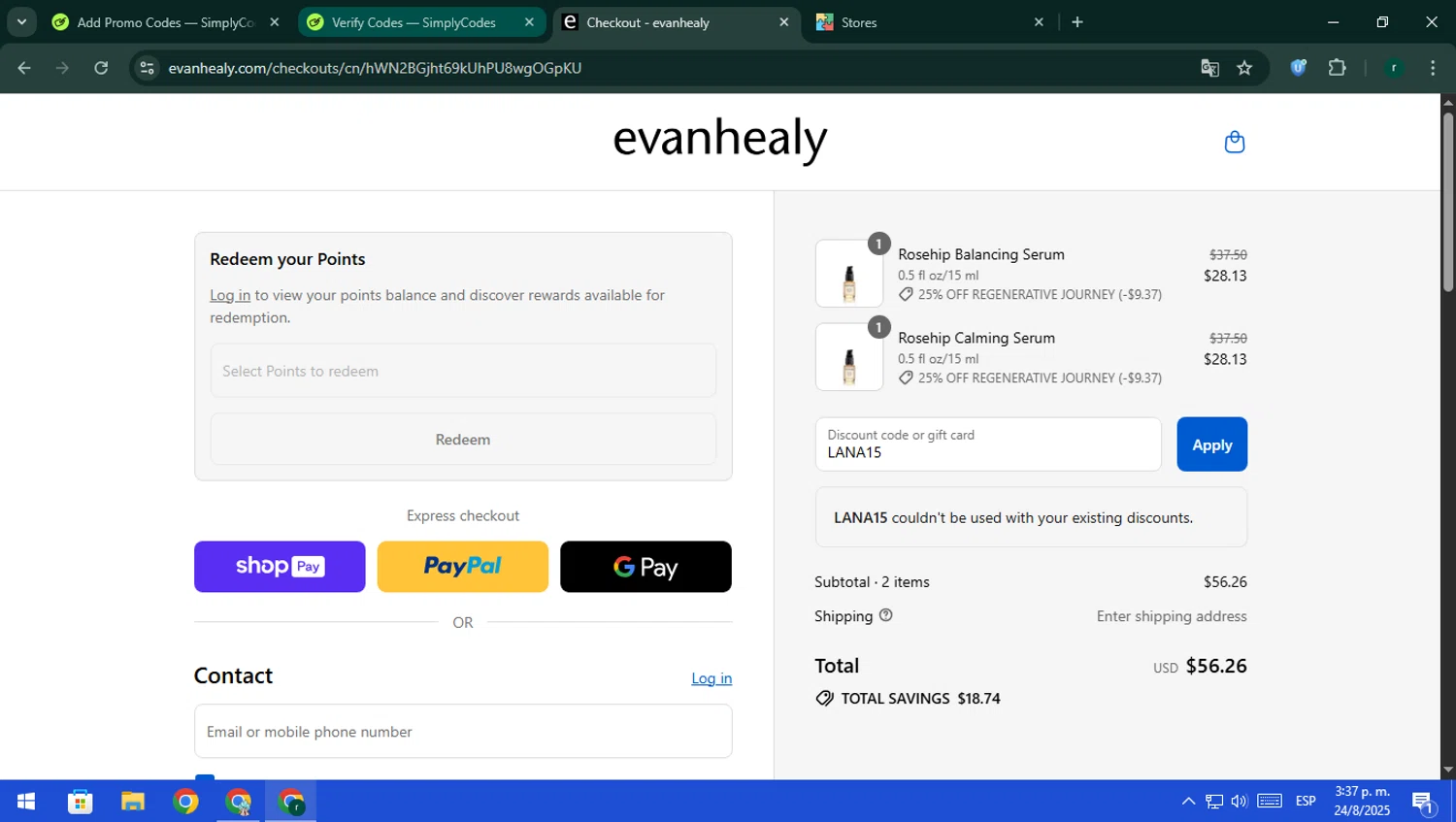Open the Select Points to redeem dropdown

coord(463,371)
